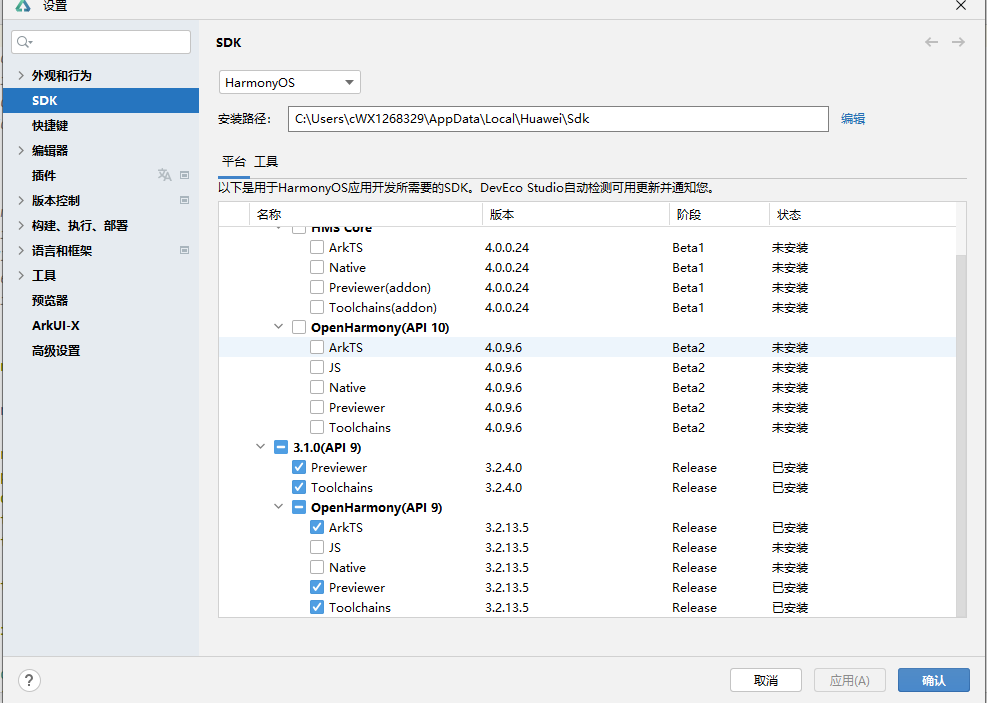This screenshot has width=987, height=703.
Task: Click the 应用(A) button
Action: click(x=850, y=680)
